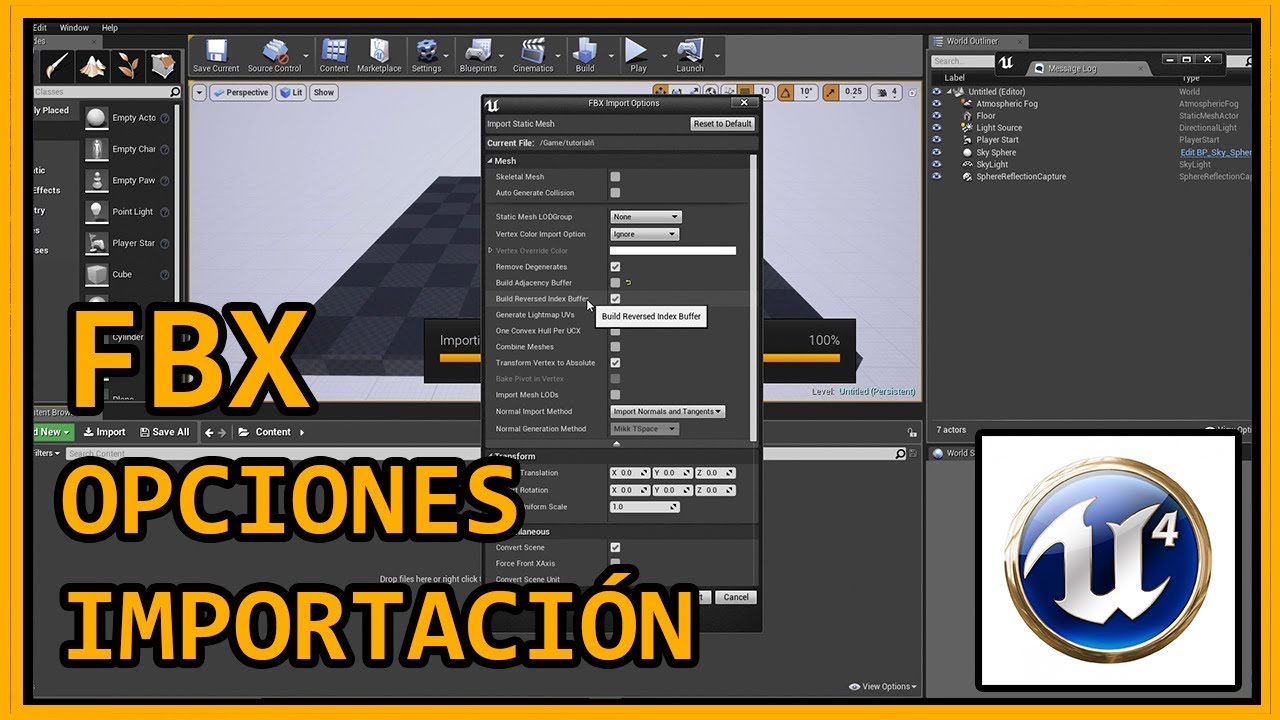The height and width of the screenshot is (720, 1280).
Task: Click the Save All button
Action: click(165, 432)
